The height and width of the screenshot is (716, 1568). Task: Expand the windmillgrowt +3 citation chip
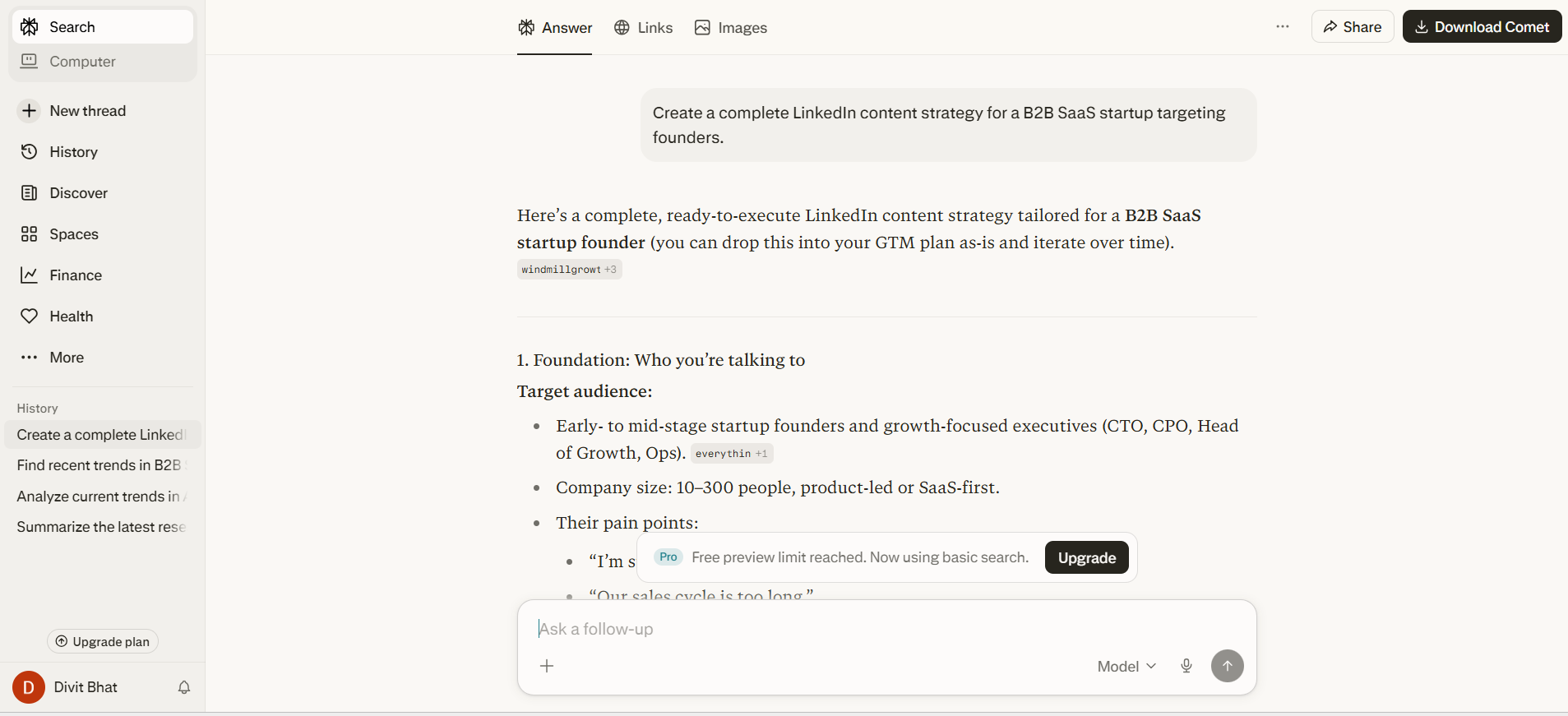point(569,269)
